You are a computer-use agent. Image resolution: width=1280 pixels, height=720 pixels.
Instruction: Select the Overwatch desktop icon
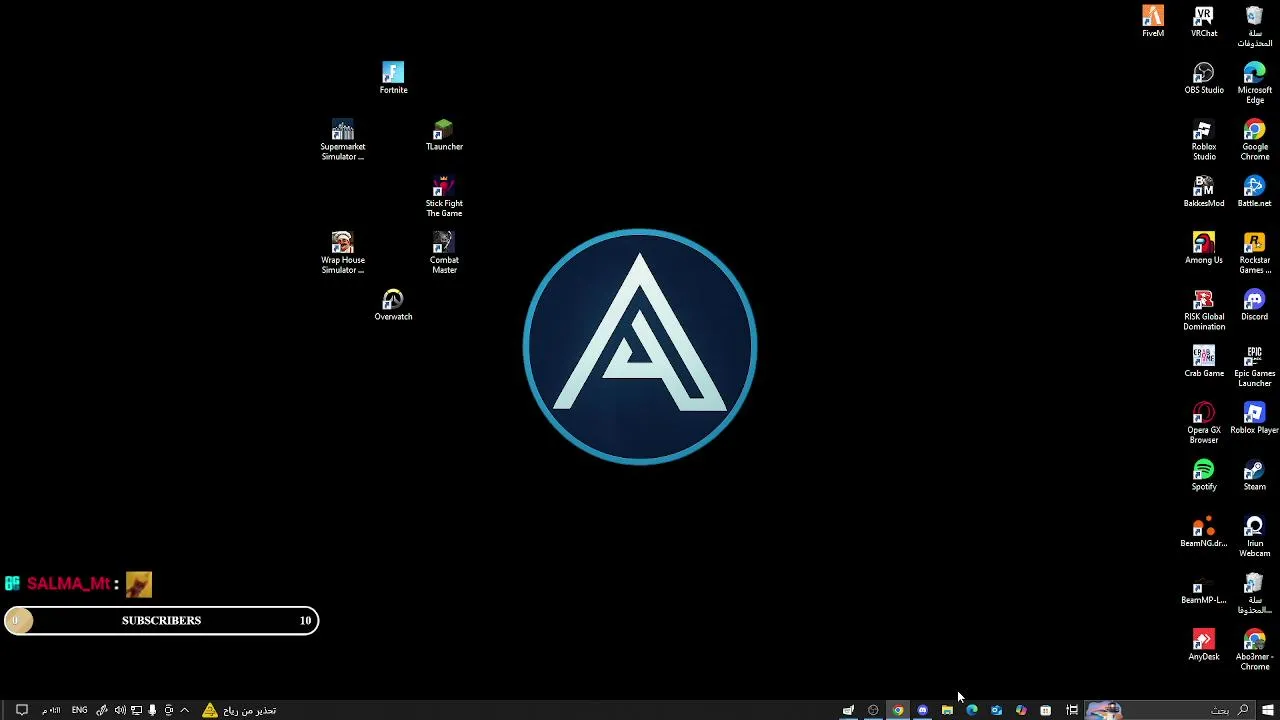point(393,305)
